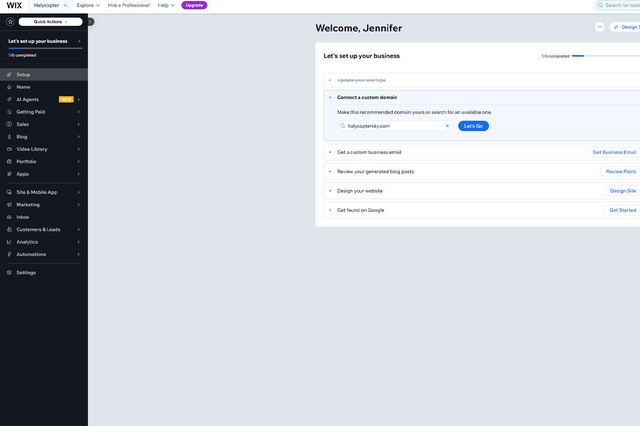
Task: Click the Design your website step text
Action: [360, 191]
